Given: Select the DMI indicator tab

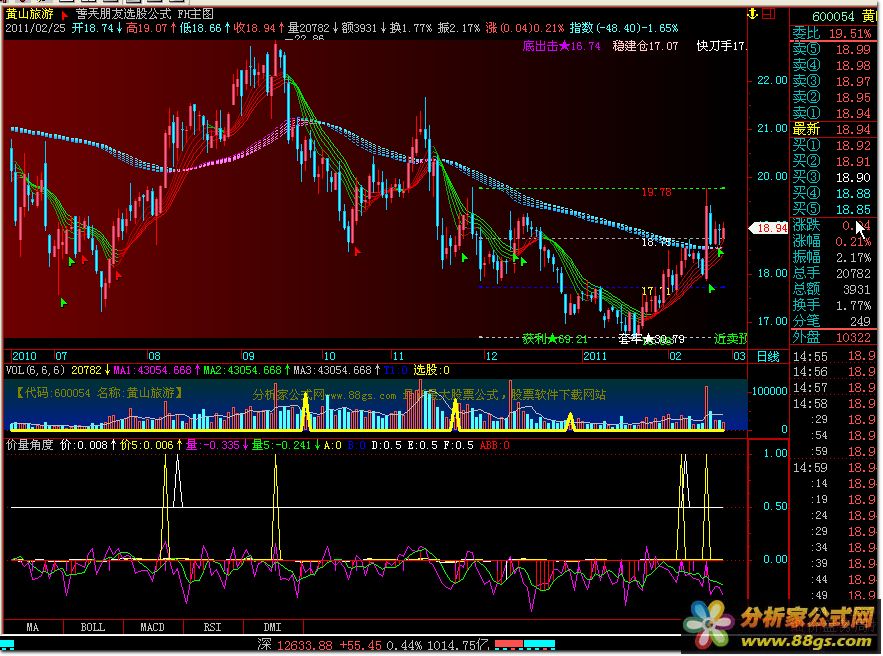Looking at the screenshot, I should 273,627.
